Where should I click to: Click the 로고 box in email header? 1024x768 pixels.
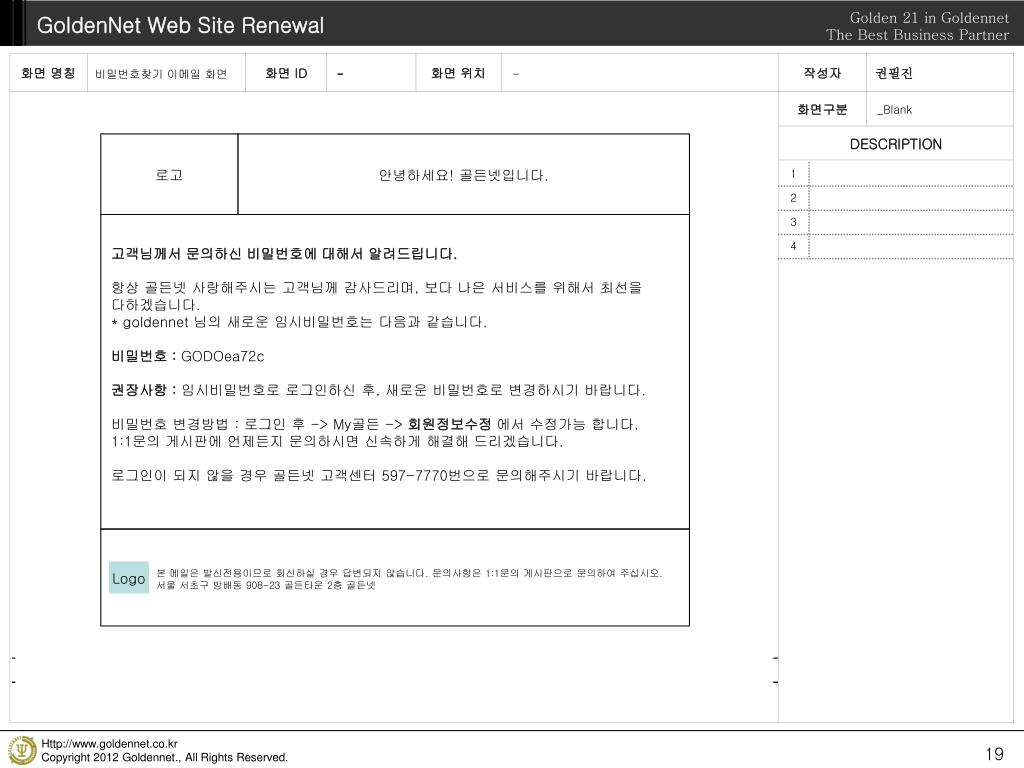click(x=169, y=174)
